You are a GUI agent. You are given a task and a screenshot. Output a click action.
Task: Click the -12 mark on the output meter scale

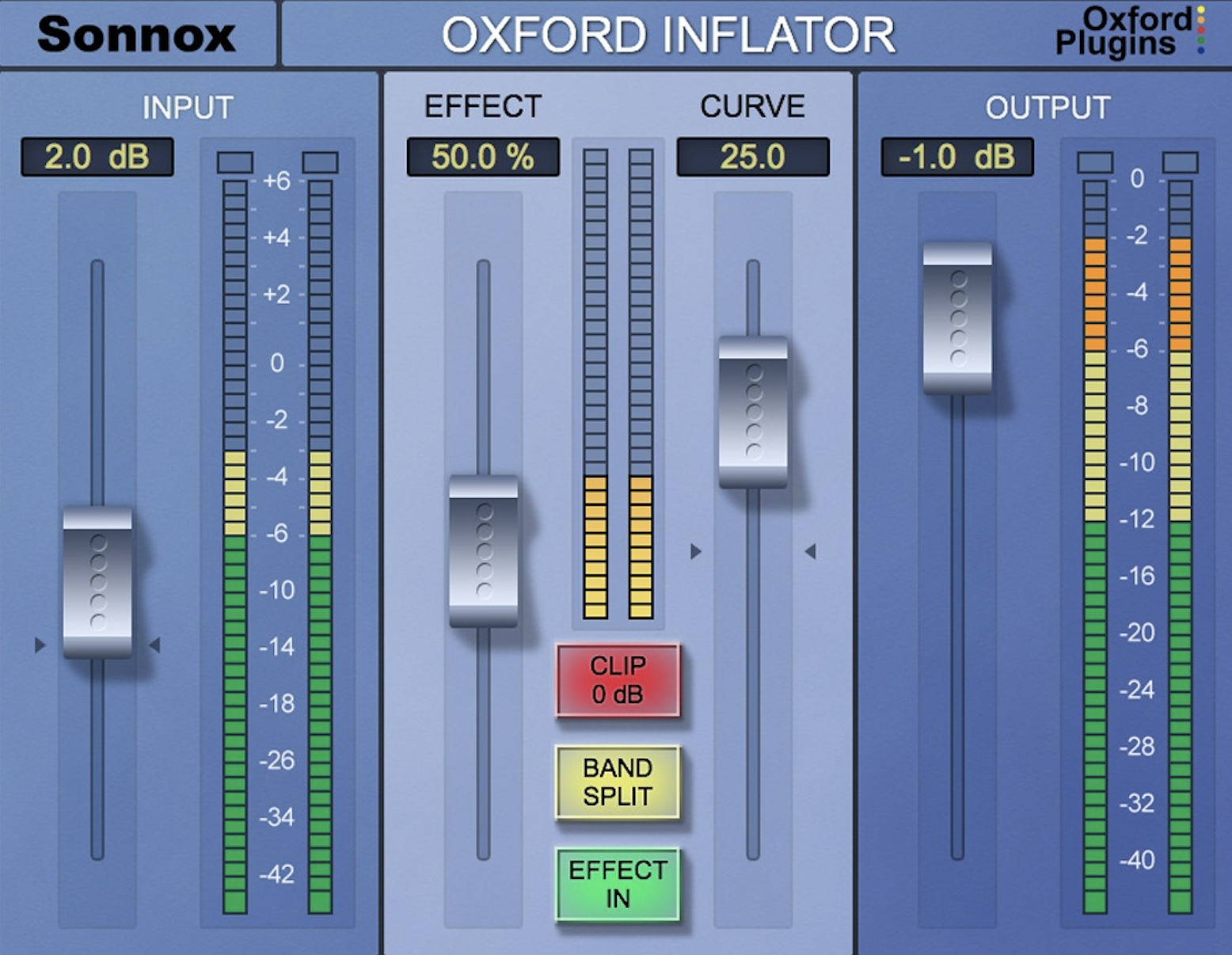coord(1137,519)
